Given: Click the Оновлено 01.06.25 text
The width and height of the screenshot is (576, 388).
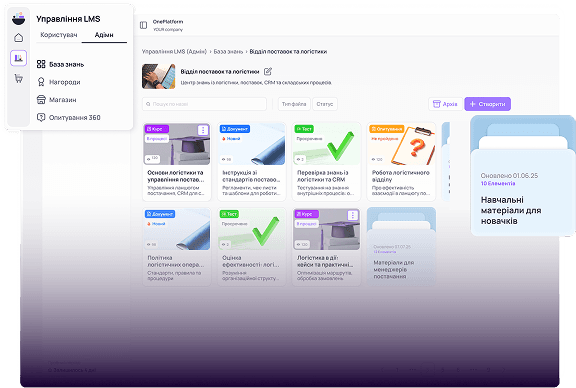Looking at the screenshot, I should point(509,176).
